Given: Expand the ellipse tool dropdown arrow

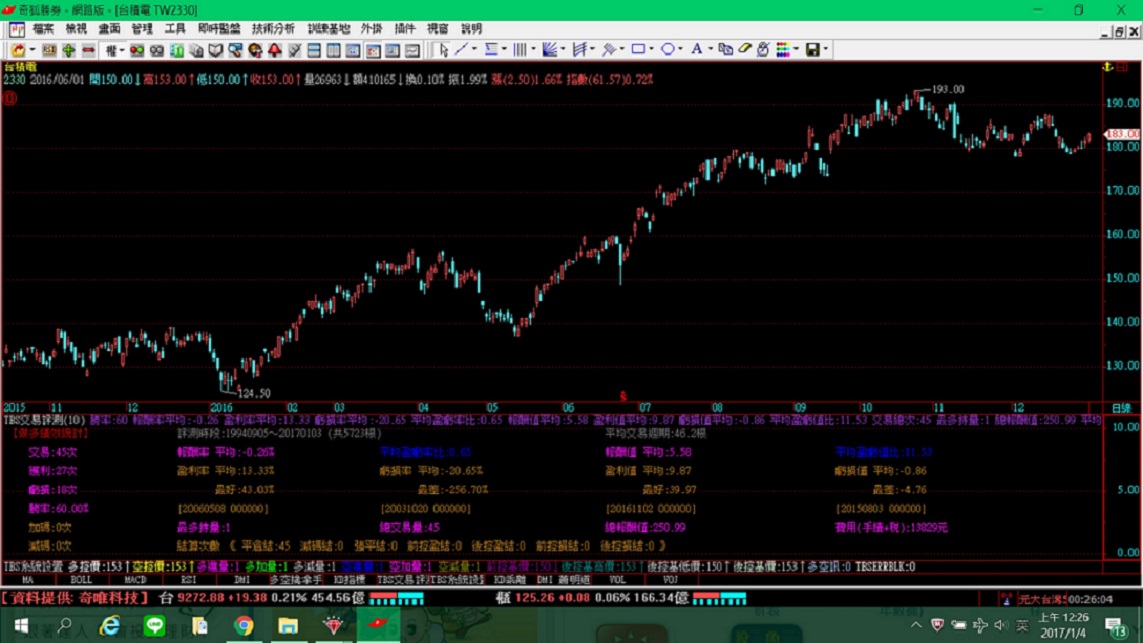Looking at the screenshot, I should (680, 50).
